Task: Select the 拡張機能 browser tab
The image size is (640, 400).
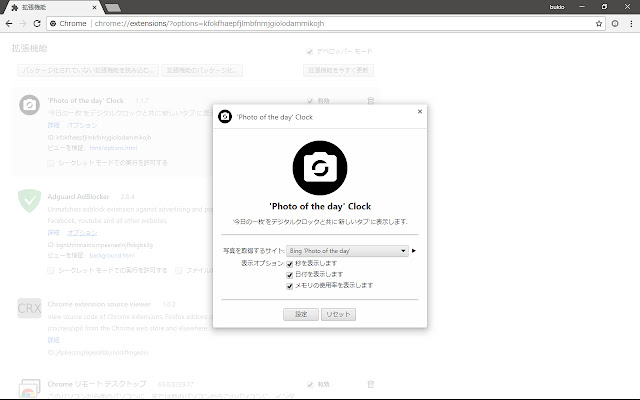Action: coord(52,7)
